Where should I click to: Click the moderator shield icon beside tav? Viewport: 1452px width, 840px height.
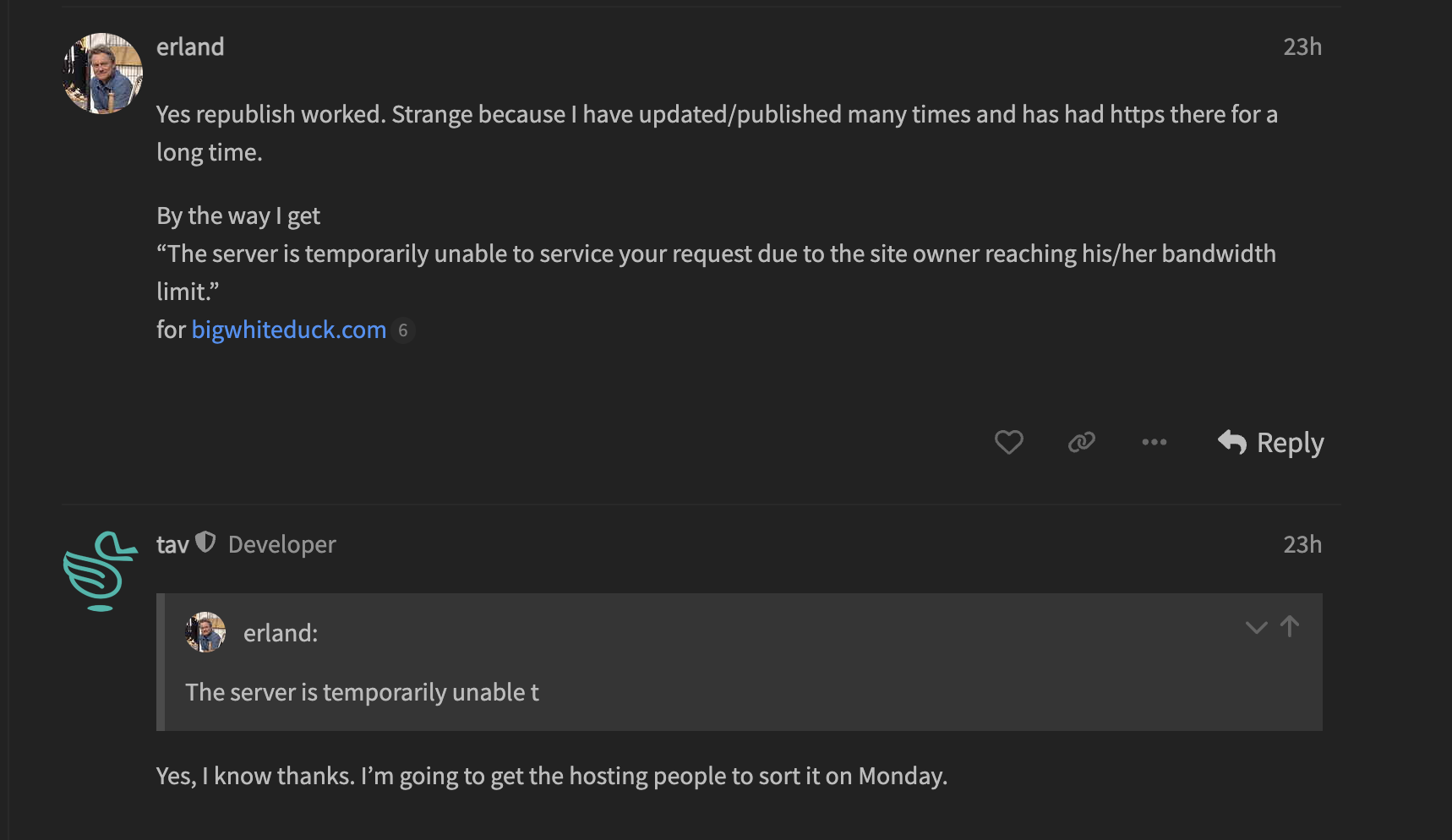pyautogui.click(x=205, y=543)
